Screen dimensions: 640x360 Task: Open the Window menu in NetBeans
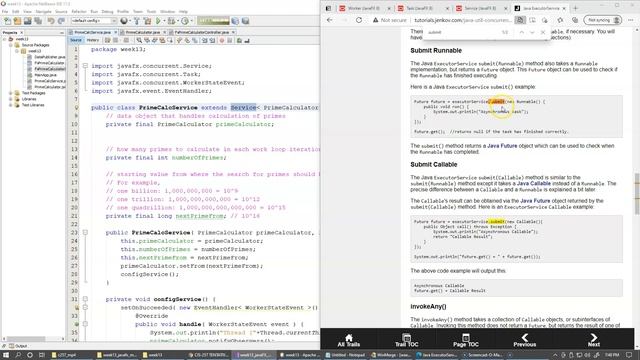point(167,11)
